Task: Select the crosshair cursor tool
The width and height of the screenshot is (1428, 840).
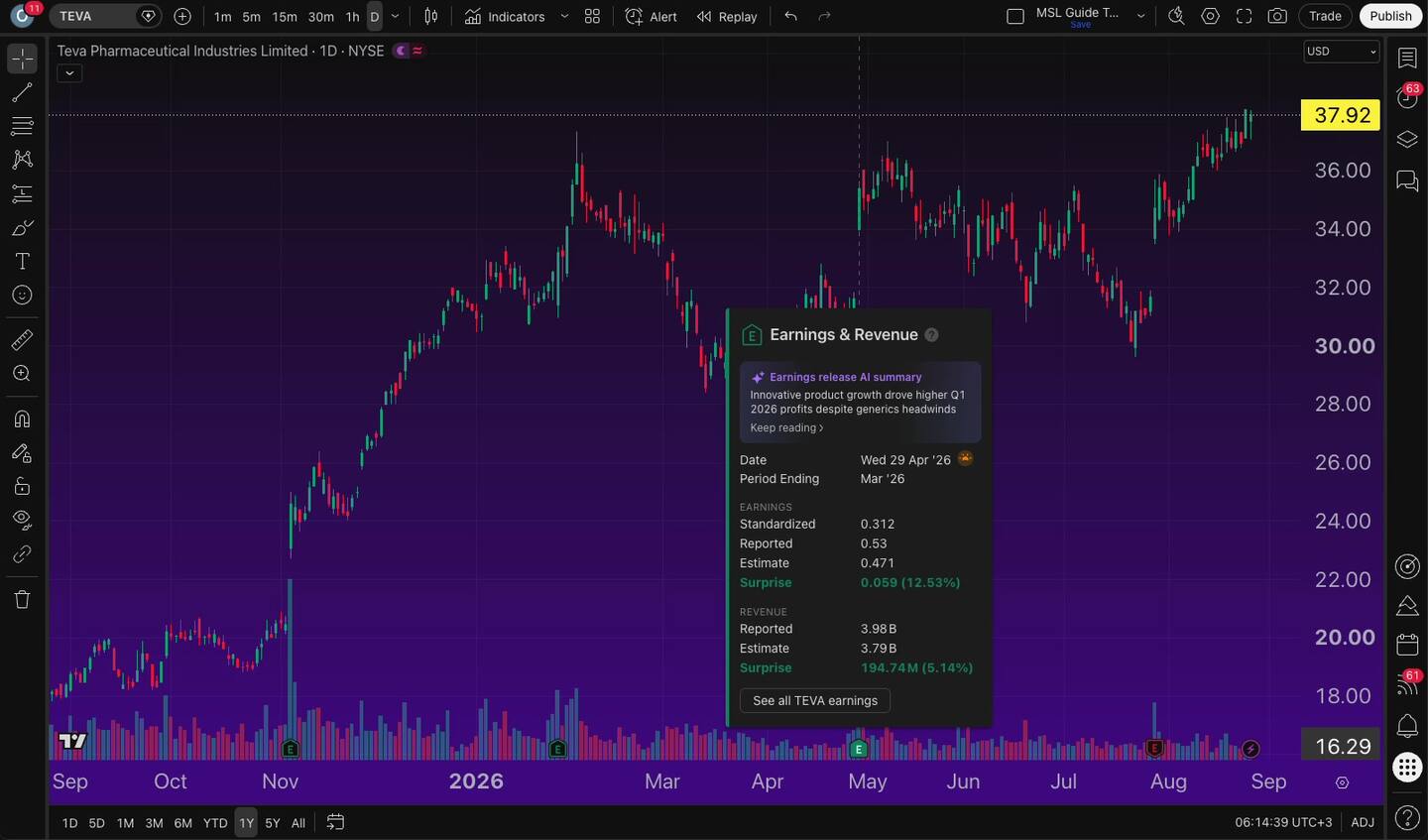Action: pos(22,59)
